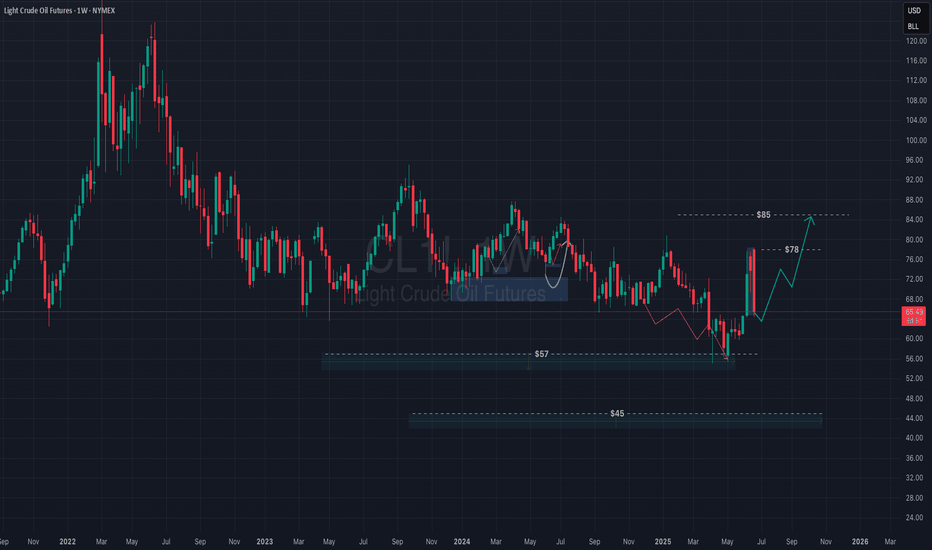The width and height of the screenshot is (932, 550).
Task: Click the 120.00 price axis label
Action: point(916,41)
